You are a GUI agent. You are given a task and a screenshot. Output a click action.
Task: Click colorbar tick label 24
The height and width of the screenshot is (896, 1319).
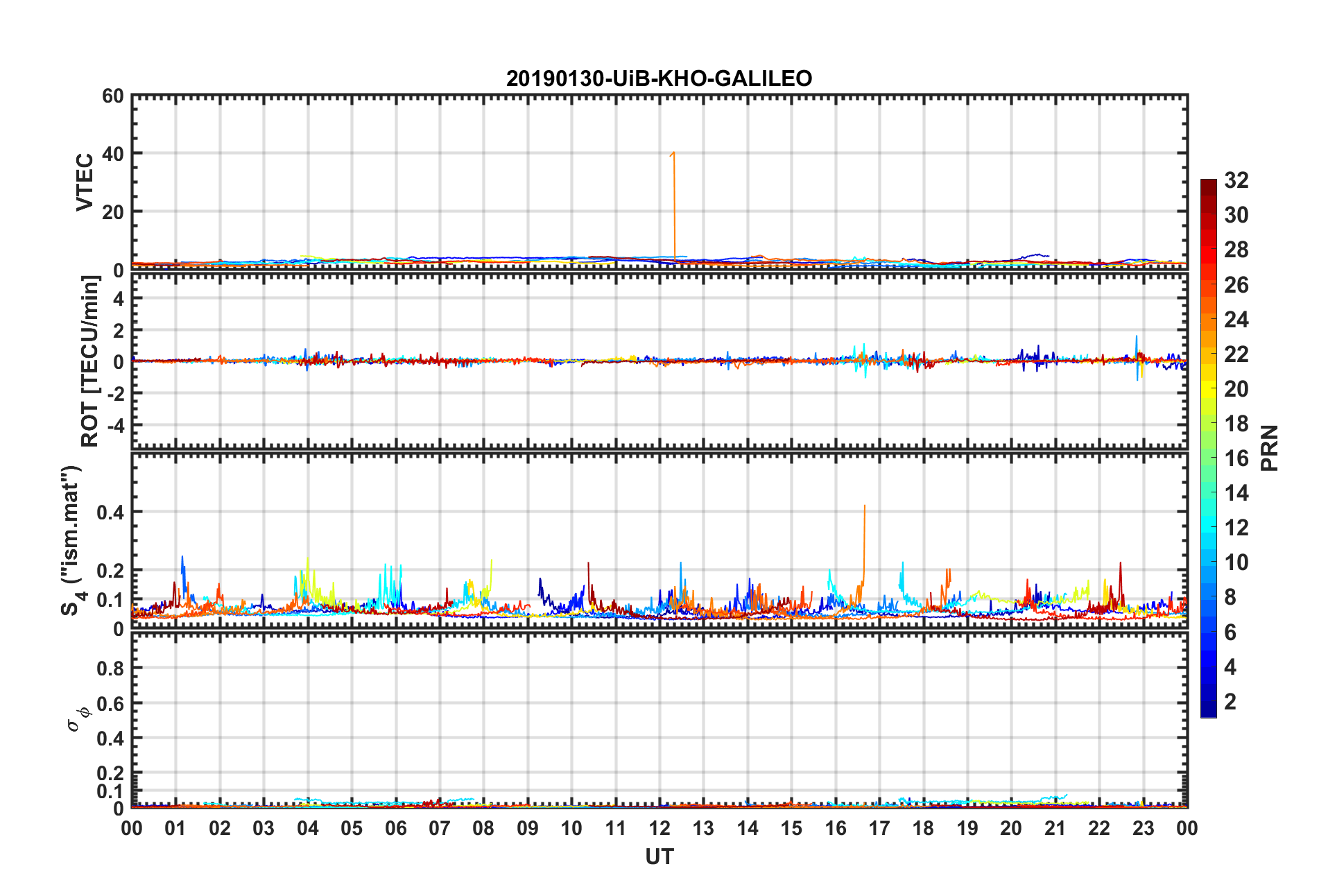click(x=1236, y=320)
